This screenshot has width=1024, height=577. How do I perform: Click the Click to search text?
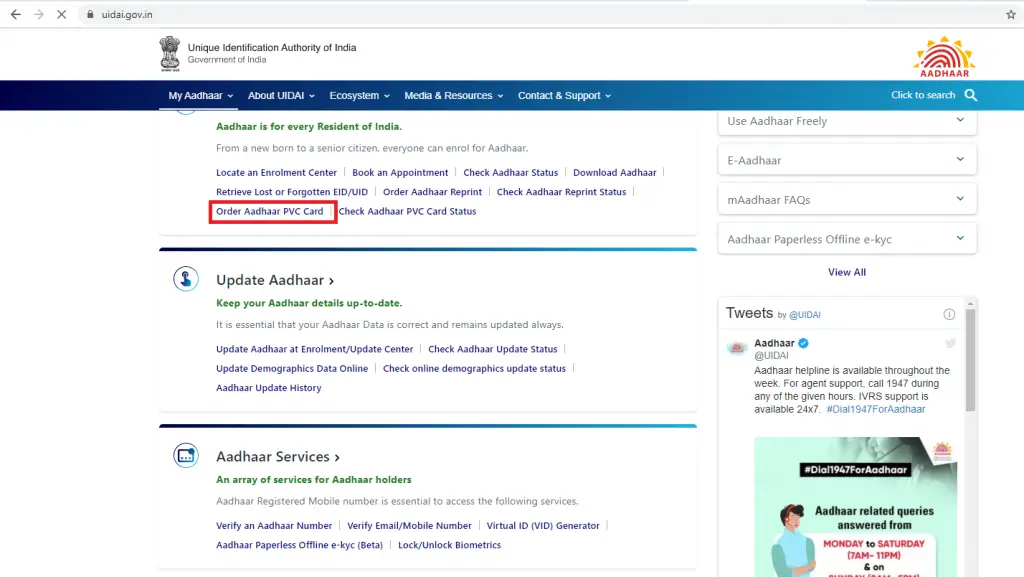pos(923,95)
